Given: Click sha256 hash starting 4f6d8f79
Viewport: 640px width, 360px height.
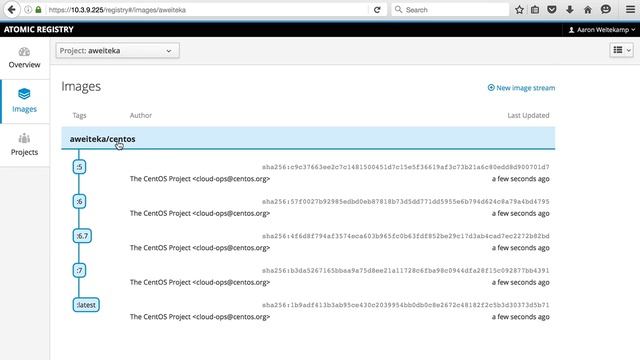Looking at the screenshot, I should [x=406, y=236].
